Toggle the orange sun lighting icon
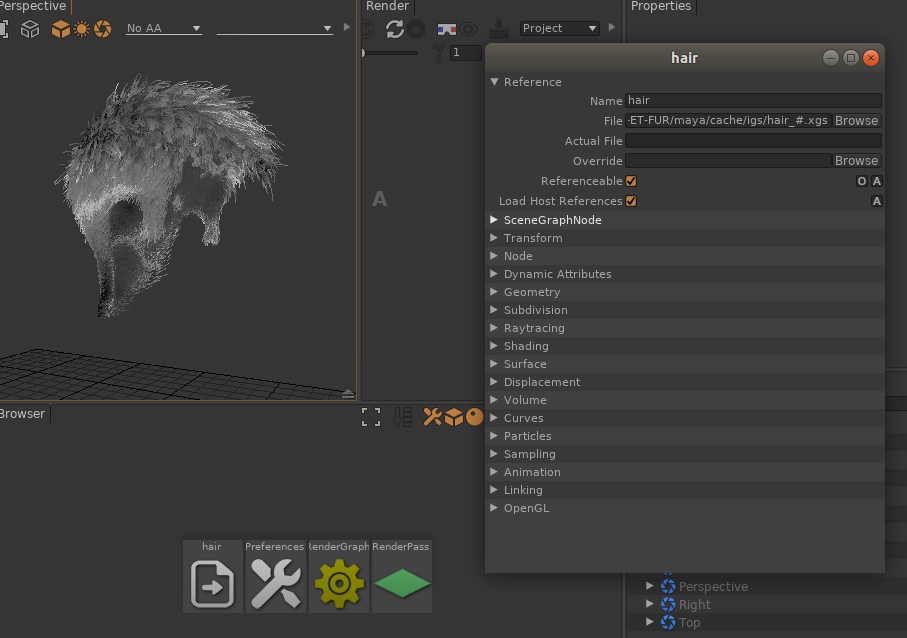The width and height of the screenshot is (907, 638). click(81, 29)
